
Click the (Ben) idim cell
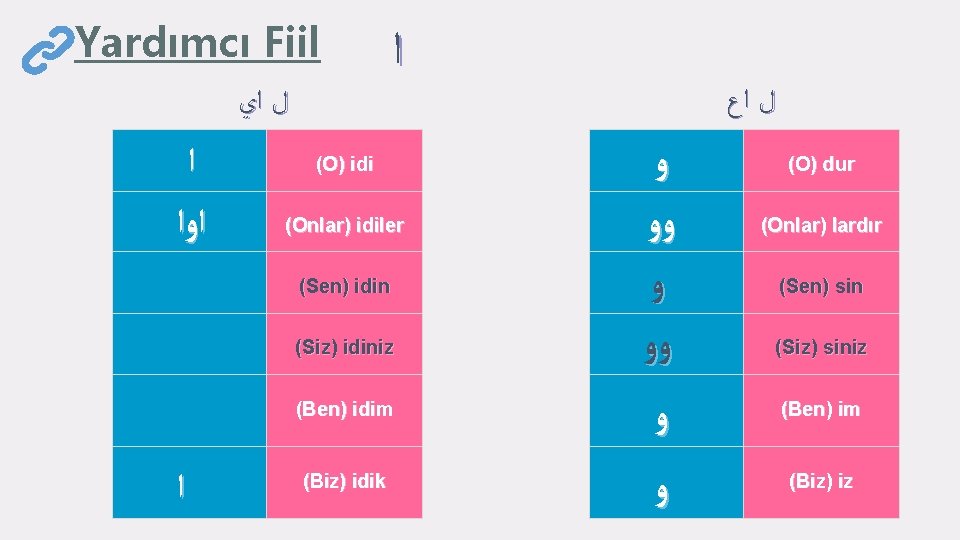click(x=344, y=410)
